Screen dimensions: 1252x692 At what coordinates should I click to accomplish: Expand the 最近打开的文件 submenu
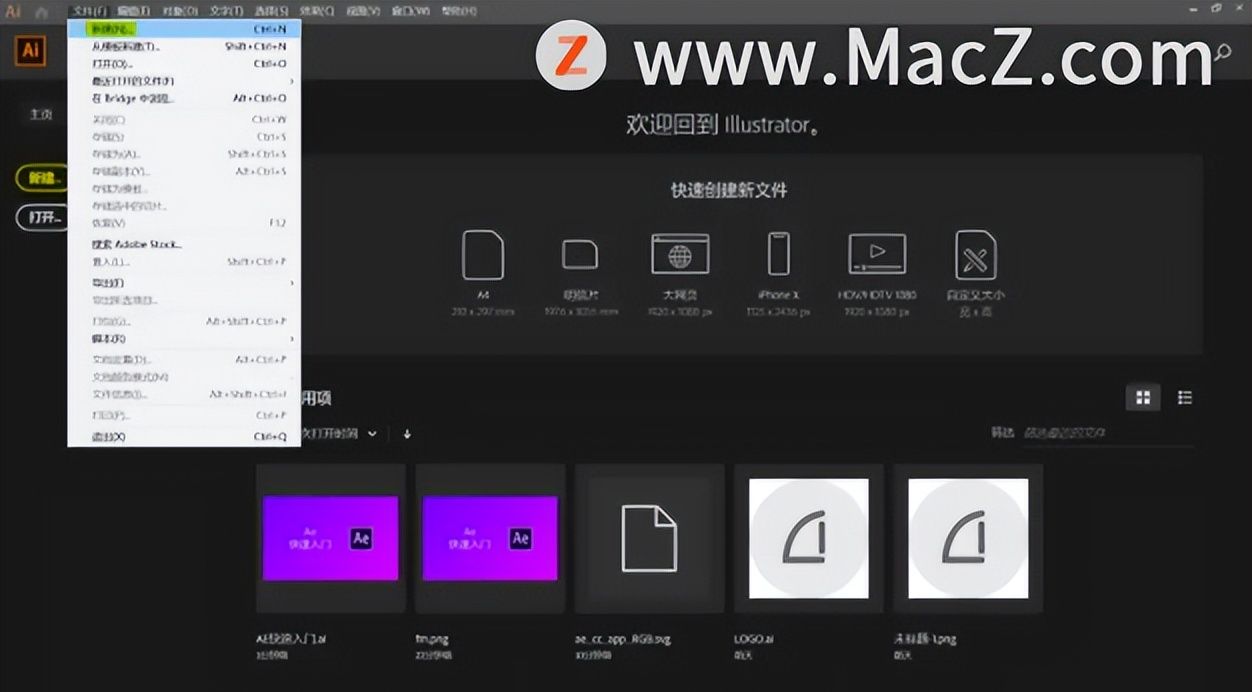click(184, 81)
